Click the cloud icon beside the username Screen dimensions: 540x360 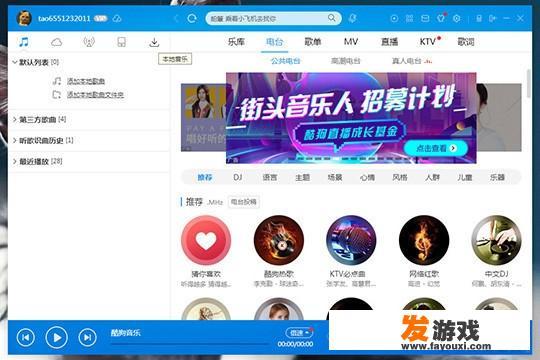pos(117,18)
